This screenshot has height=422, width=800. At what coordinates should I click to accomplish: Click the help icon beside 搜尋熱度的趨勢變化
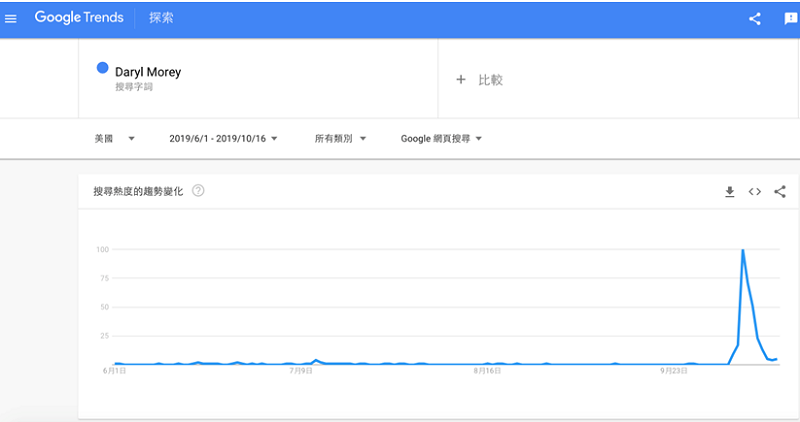[198, 190]
